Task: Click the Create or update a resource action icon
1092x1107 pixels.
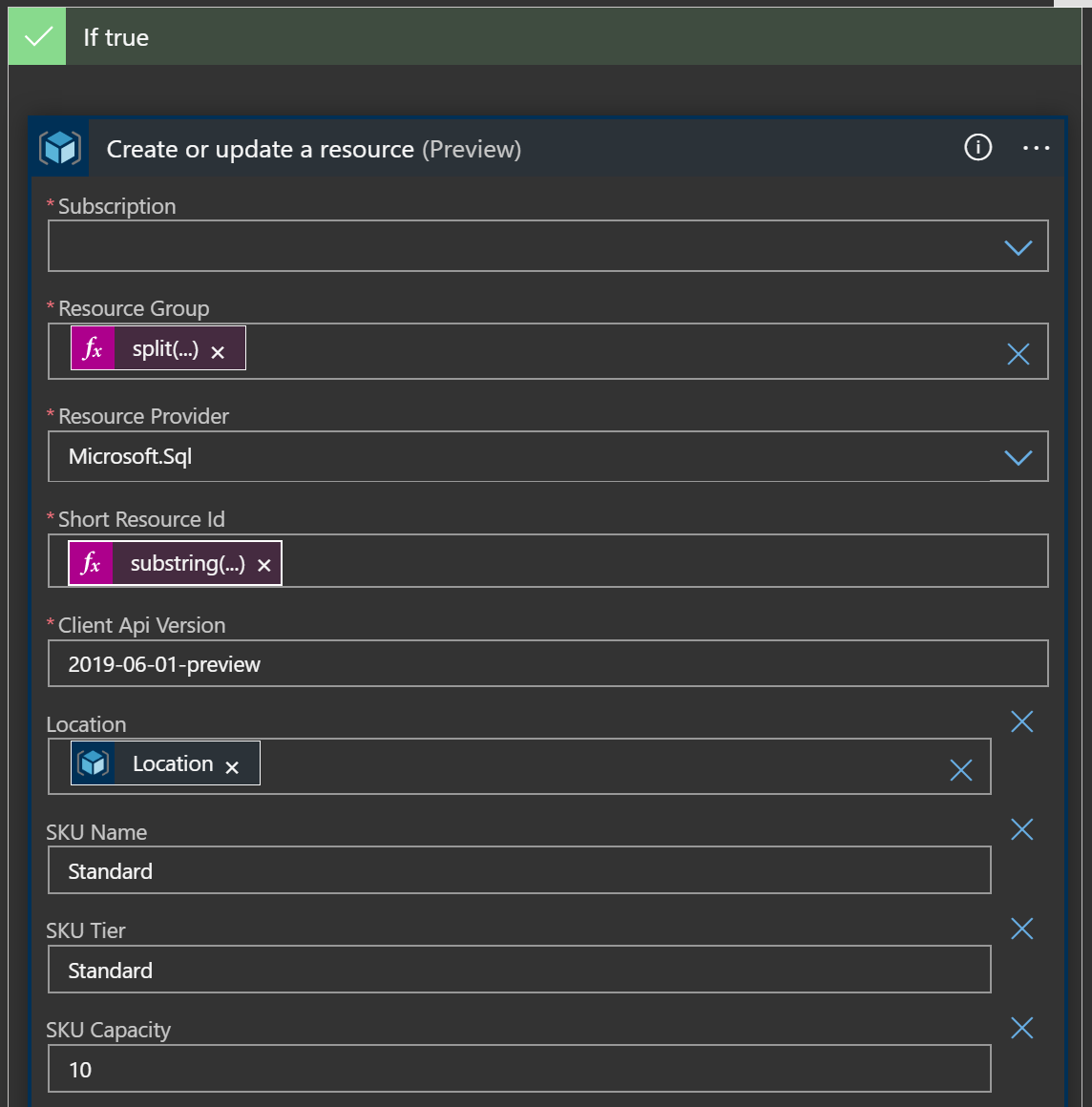Action: (x=58, y=148)
